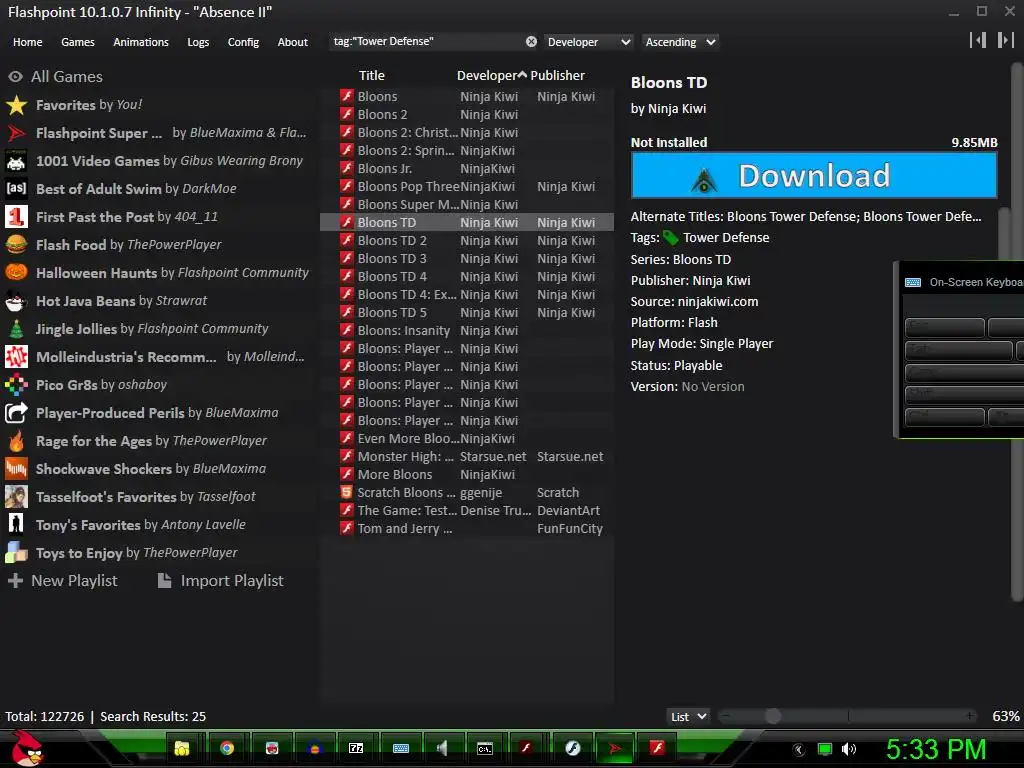Open the Toys to Enjoy blocks icon
Image resolution: width=1024 pixels, height=768 pixels.
pyautogui.click(x=16, y=553)
